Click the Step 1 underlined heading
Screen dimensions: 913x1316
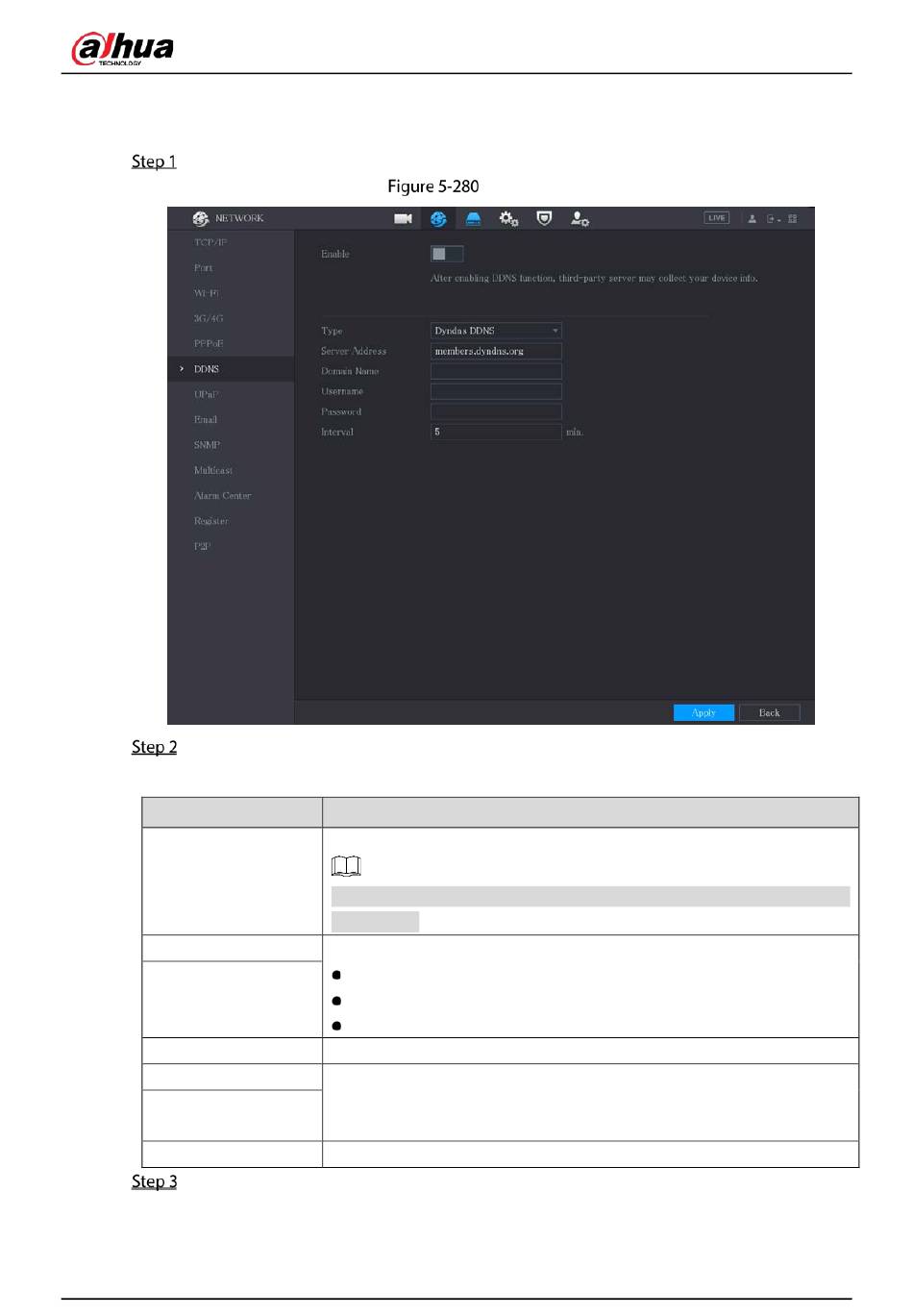point(154,161)
